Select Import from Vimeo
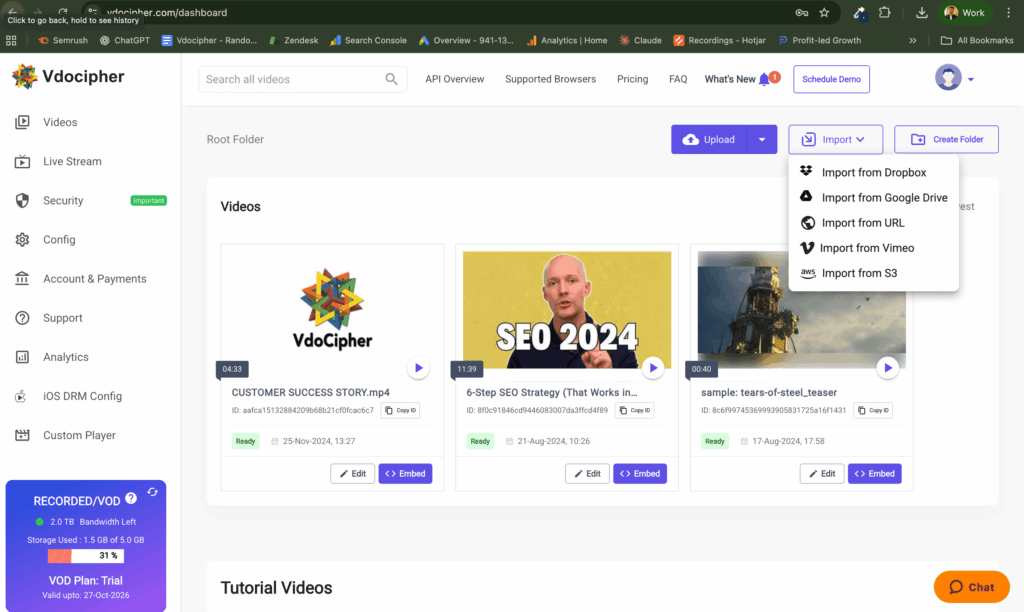The height and width of the screenshot is (612, 1024). point(866,247)
